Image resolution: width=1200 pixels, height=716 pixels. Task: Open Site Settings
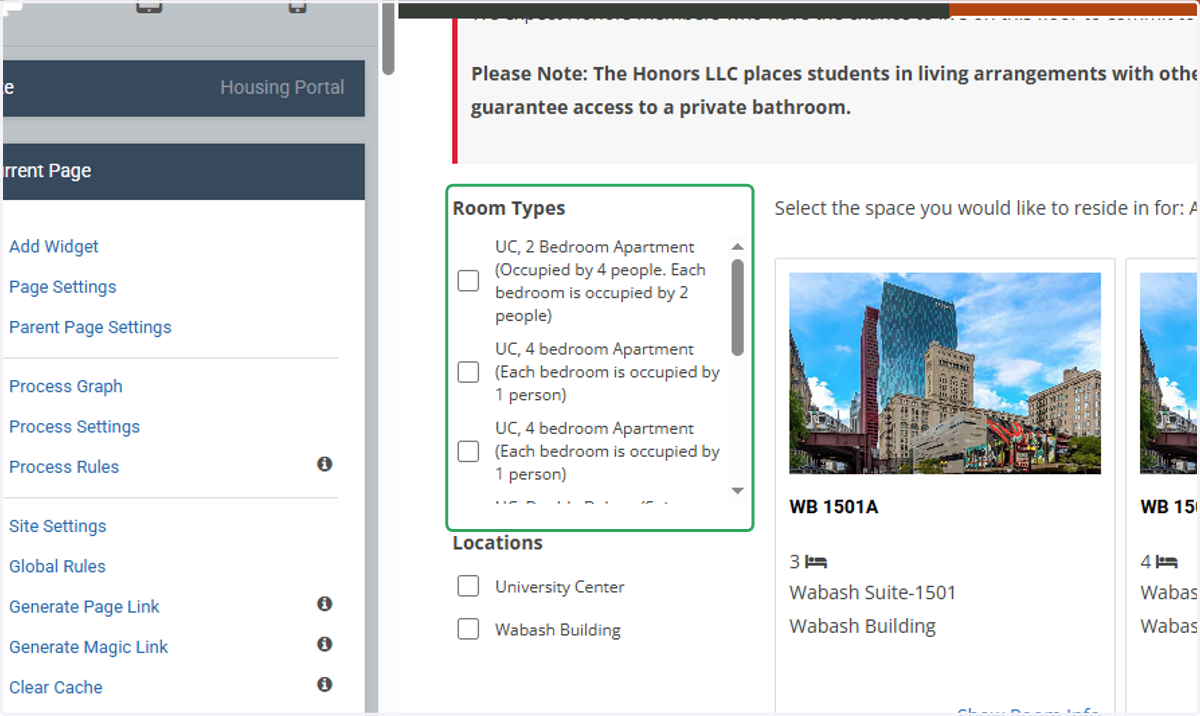[57, 526]
